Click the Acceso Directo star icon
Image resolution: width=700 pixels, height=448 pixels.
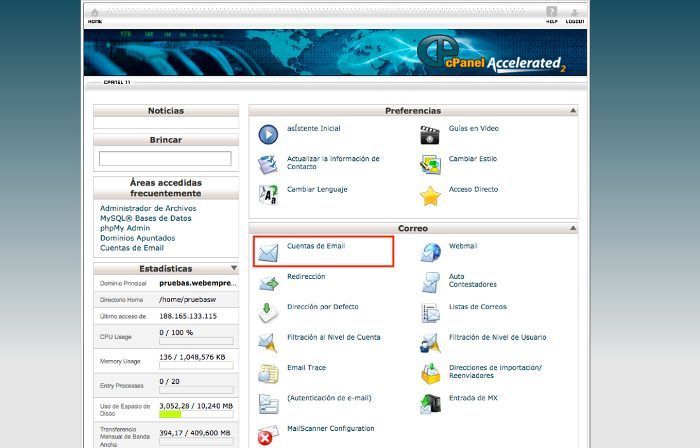click(430, 195)
